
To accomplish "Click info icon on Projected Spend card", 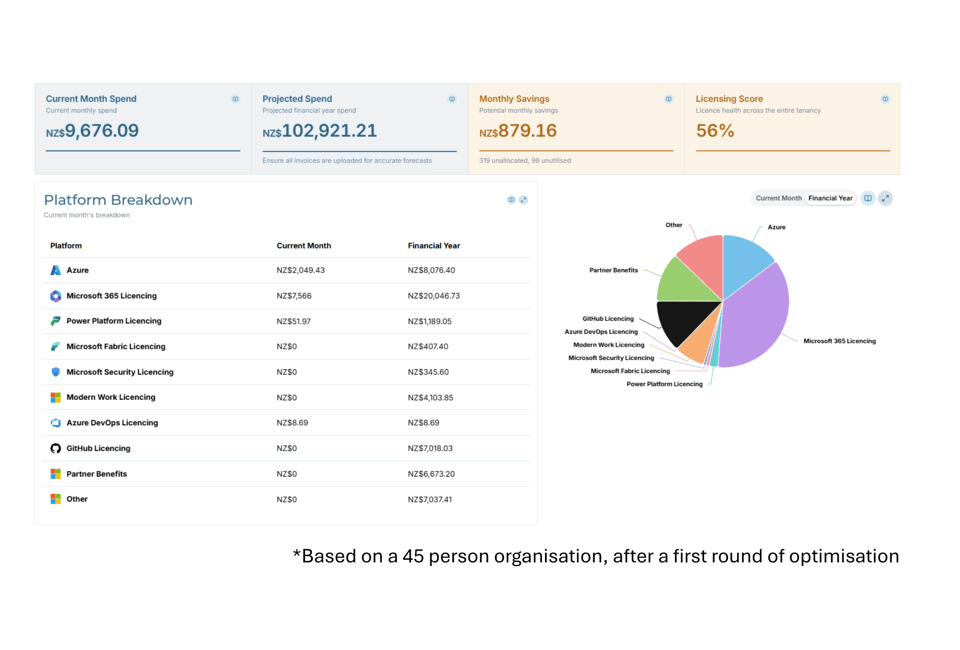I will click(x=452, y=99).
